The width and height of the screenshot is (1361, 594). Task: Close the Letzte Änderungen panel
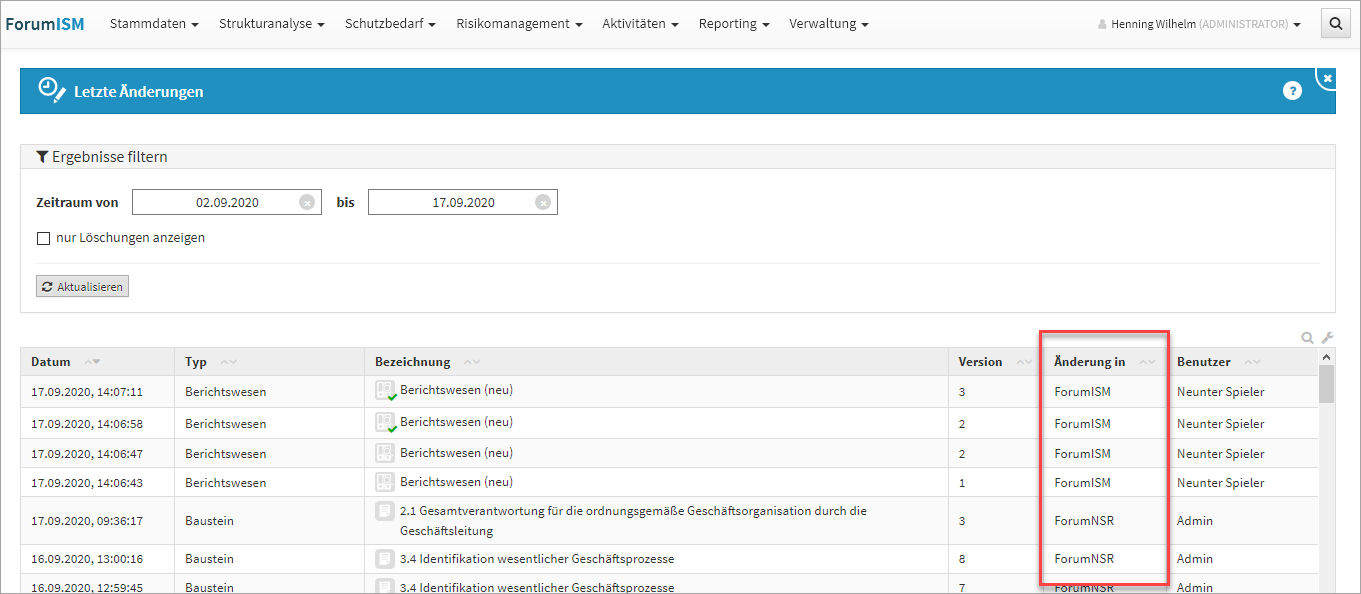point(1327,78)
